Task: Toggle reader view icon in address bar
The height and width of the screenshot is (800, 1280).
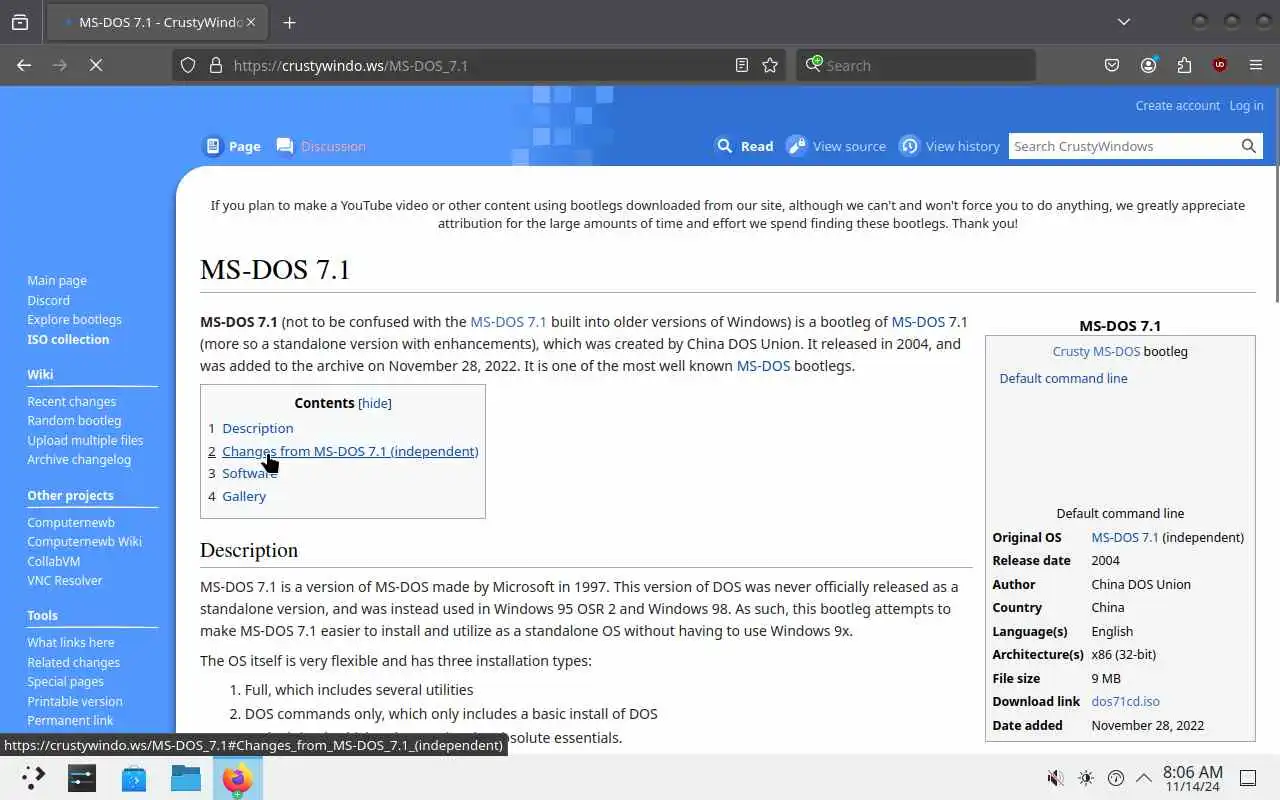Action: point(742,65)
